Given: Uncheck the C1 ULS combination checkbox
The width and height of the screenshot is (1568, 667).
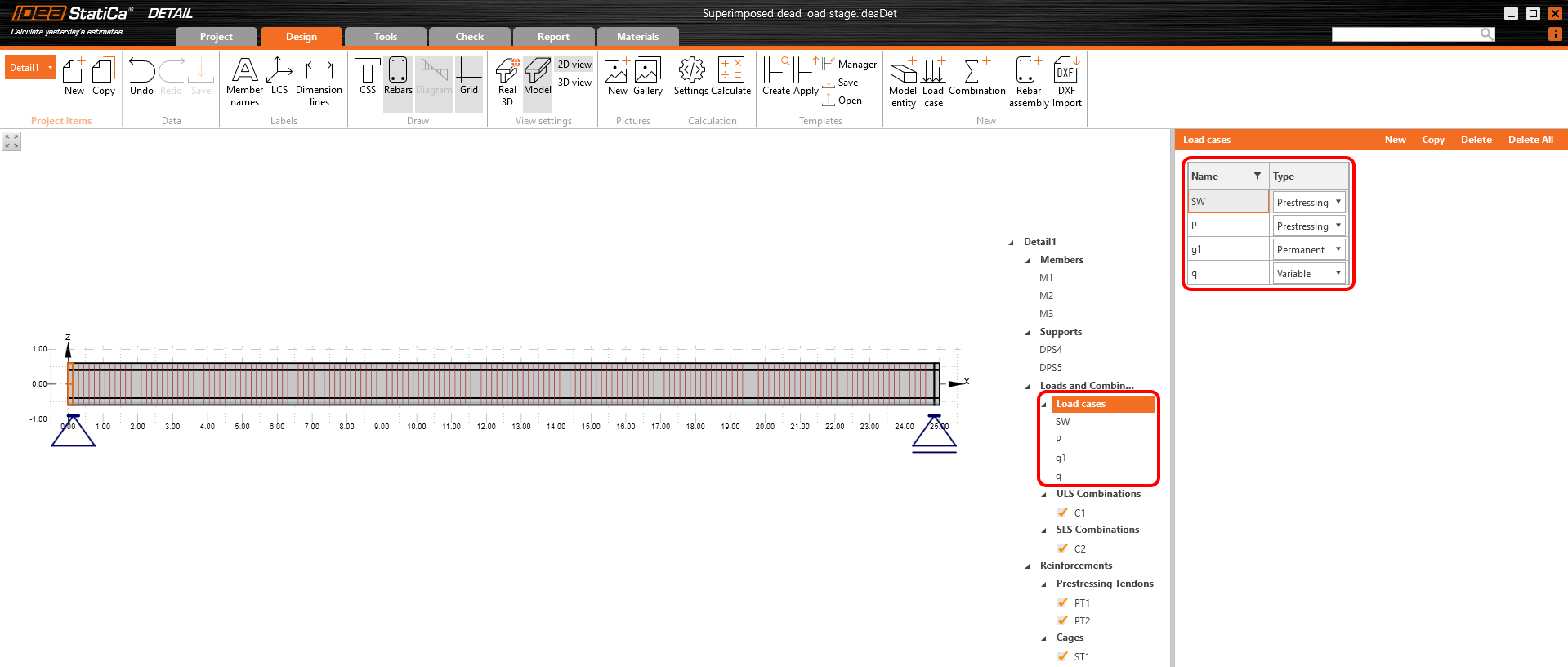Looking at the screenshot, I should click(1062, 513).
